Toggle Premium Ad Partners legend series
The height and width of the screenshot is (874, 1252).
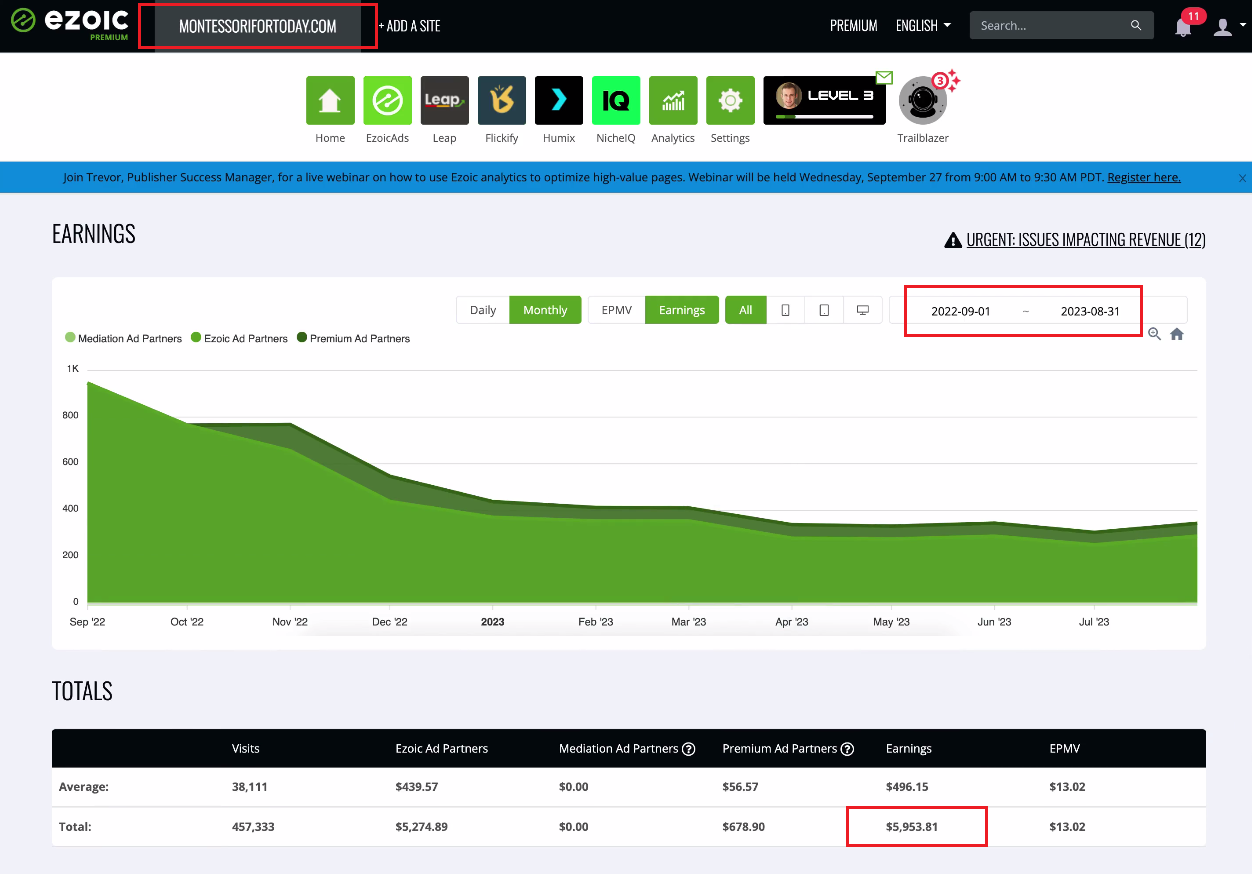353,338
